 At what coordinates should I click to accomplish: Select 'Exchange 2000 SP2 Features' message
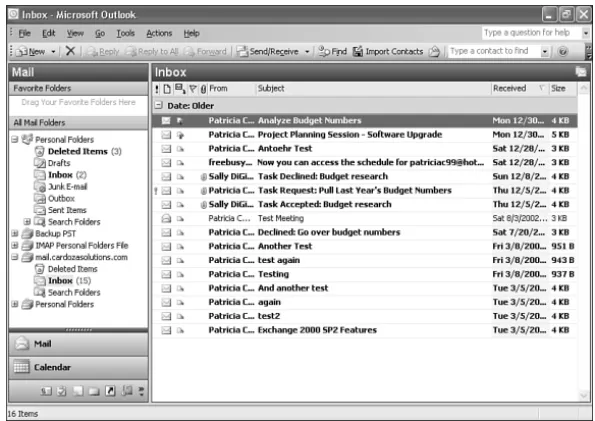[x=365, y=330]
